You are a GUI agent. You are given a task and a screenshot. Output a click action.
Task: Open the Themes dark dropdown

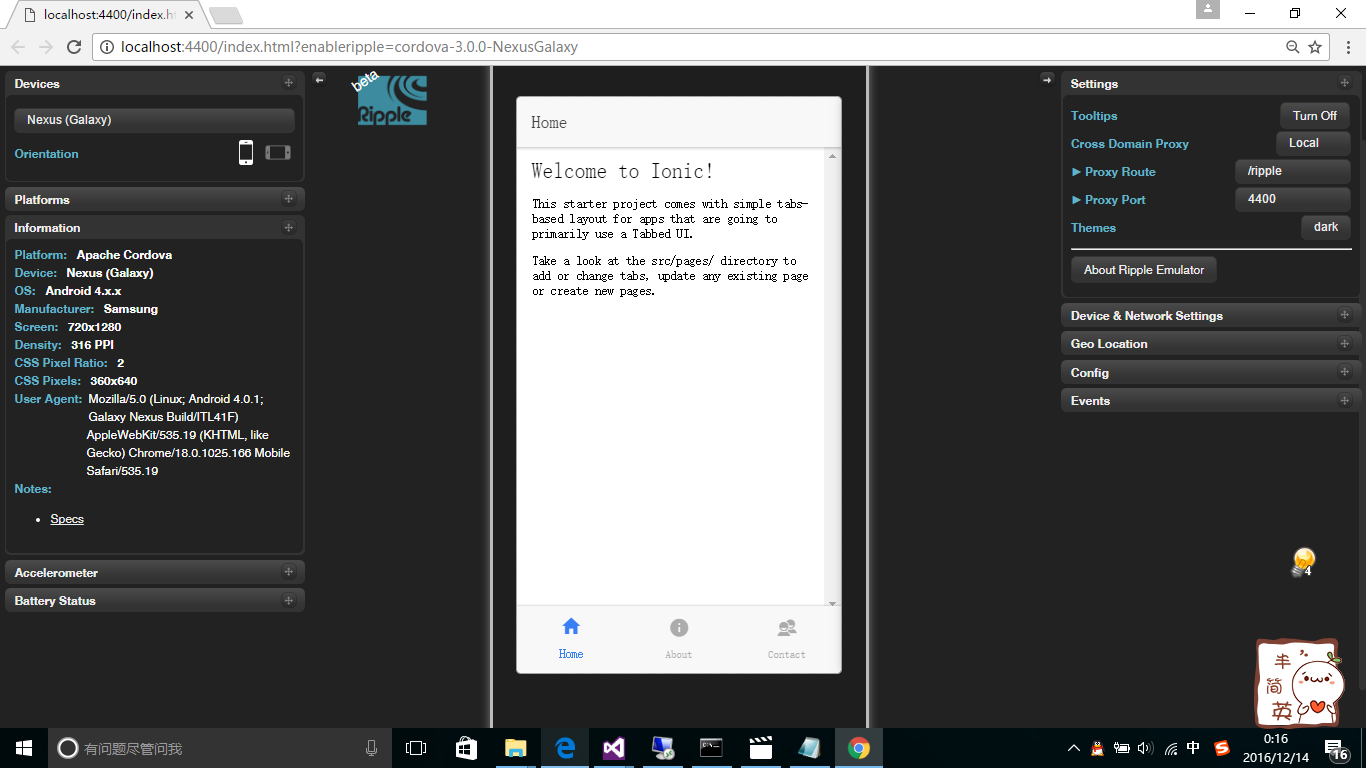click(x=1326, y=228)
